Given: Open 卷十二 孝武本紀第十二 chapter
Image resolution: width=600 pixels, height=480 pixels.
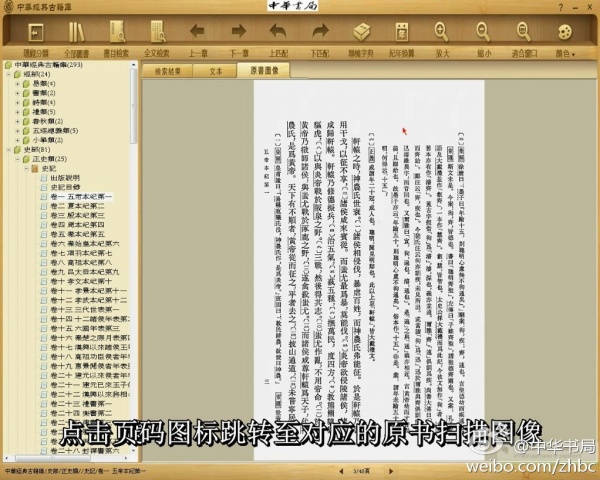Looking at the screenshot, I should pyautogui.click(x=89, y=300).
